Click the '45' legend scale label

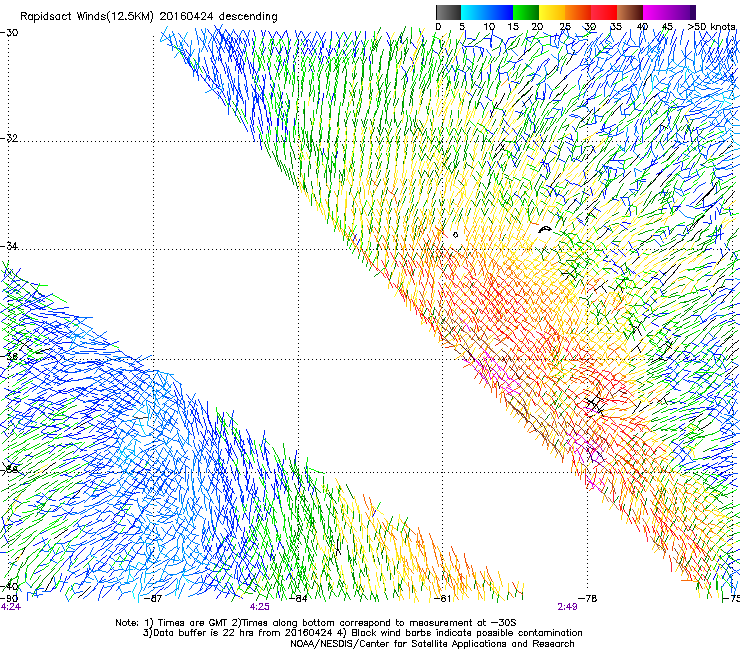[x=667, y=27]
